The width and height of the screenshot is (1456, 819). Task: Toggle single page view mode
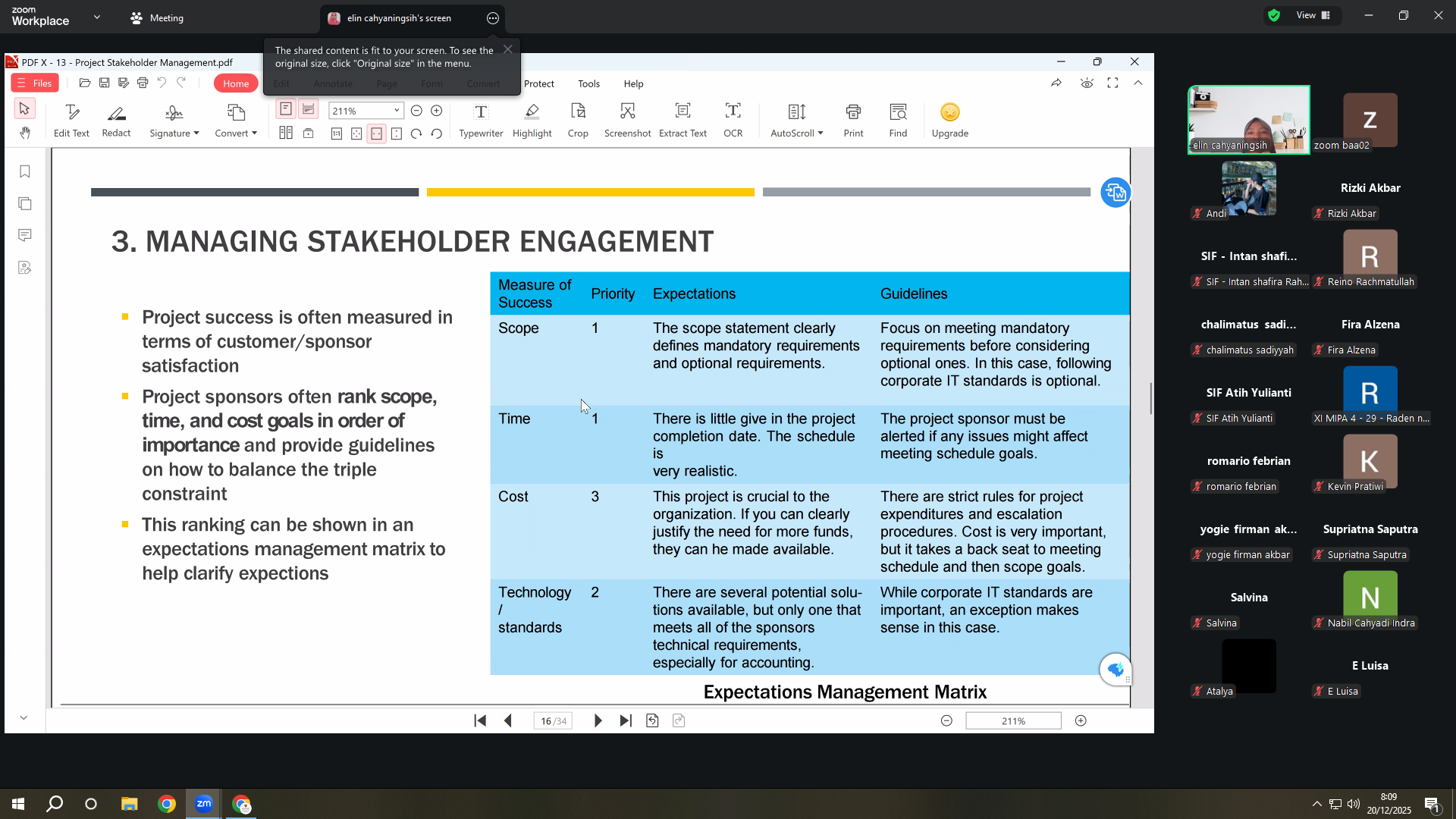[x=286, y=109]
